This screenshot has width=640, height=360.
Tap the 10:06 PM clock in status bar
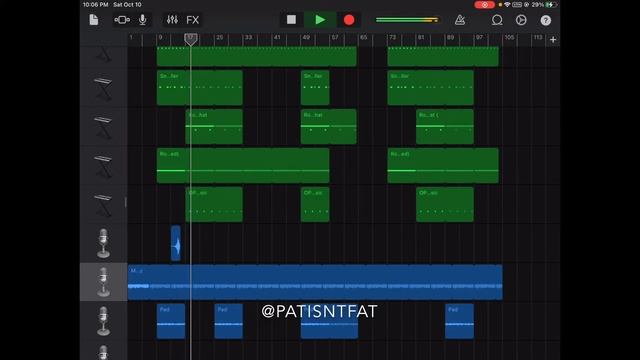point(96,4)
